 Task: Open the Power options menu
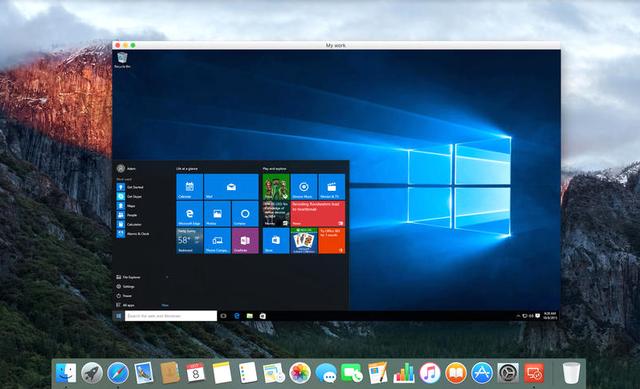click(124, 296)
